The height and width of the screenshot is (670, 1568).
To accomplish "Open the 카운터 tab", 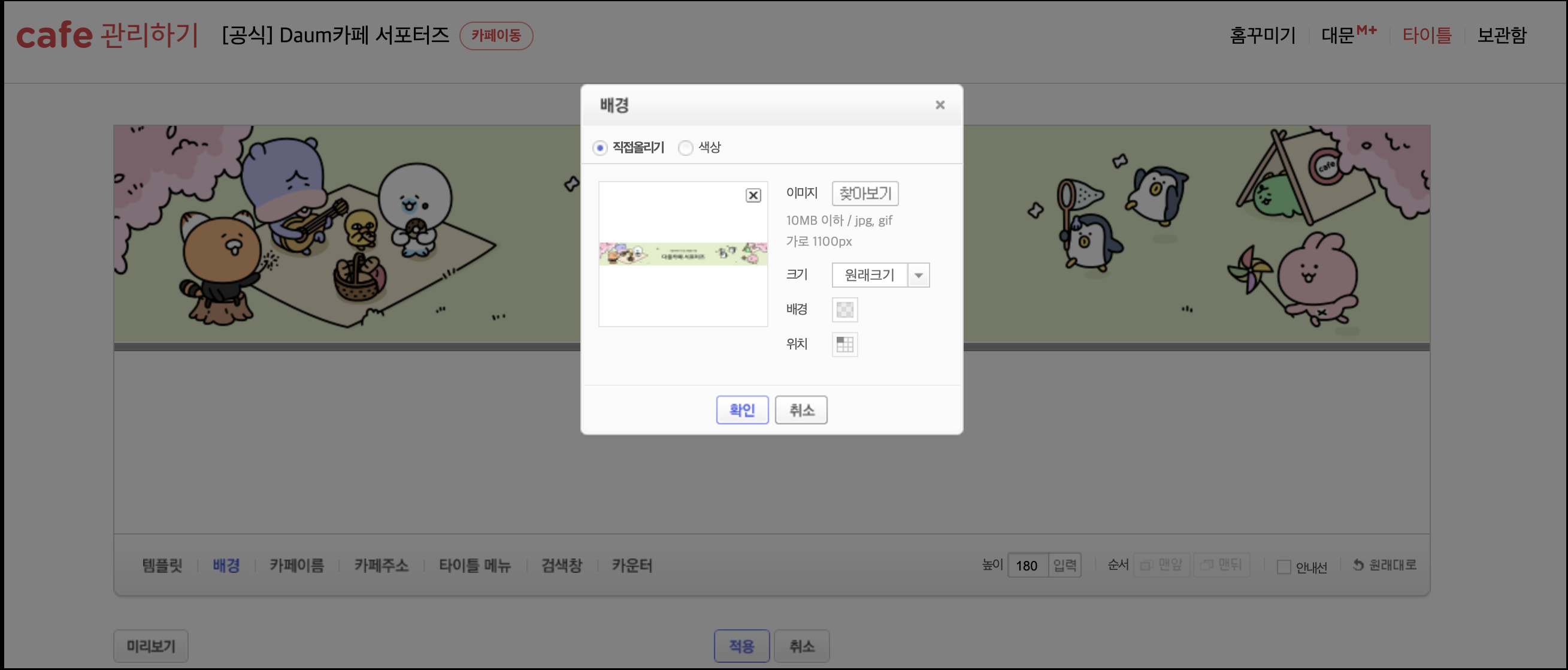I will (x=632, y=566).
